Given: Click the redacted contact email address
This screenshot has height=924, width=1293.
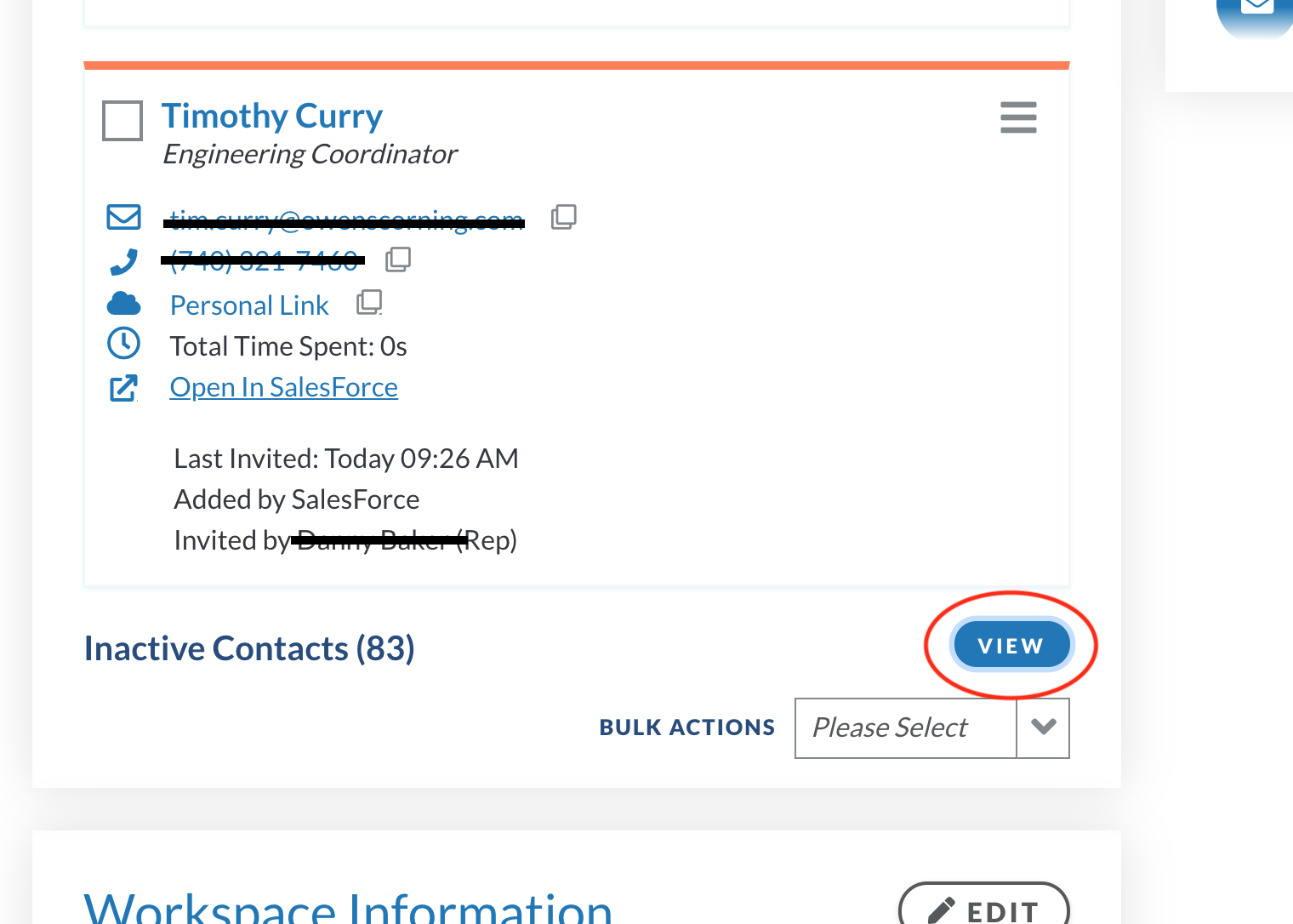Looking at the screenshot, I should [x=345, y=220].
